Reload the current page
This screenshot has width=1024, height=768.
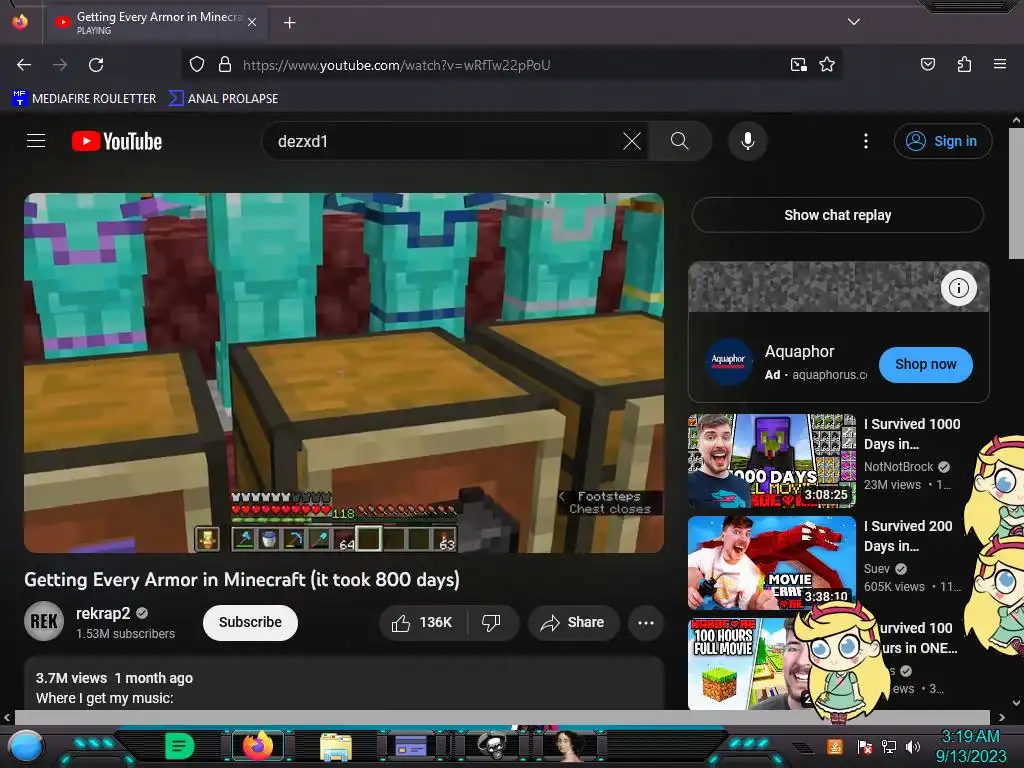tap(96, 65)
